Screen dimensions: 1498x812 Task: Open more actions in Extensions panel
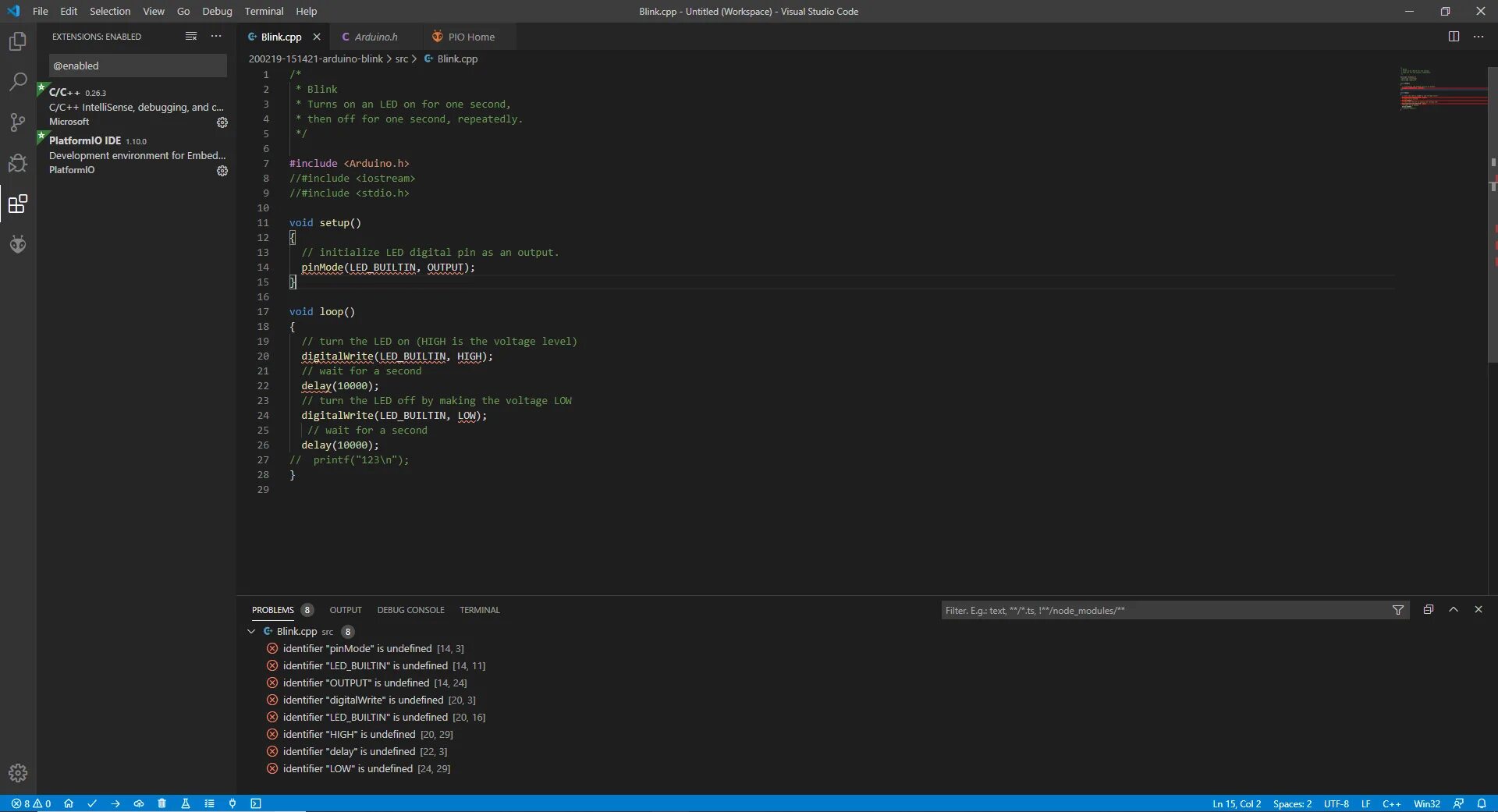pyautogui.click(x=215, y=36)
